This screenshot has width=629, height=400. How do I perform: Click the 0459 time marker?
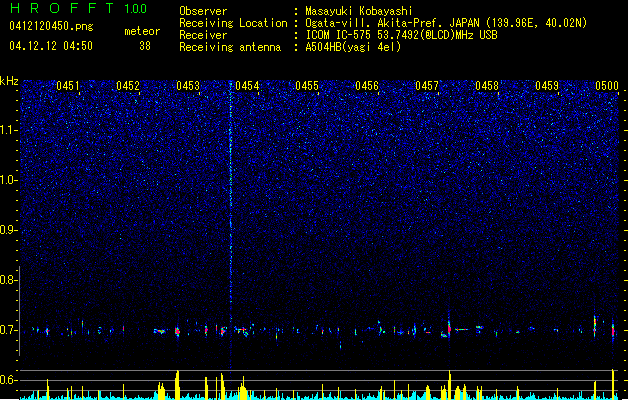pyautogui.click(x=547, y=86)
